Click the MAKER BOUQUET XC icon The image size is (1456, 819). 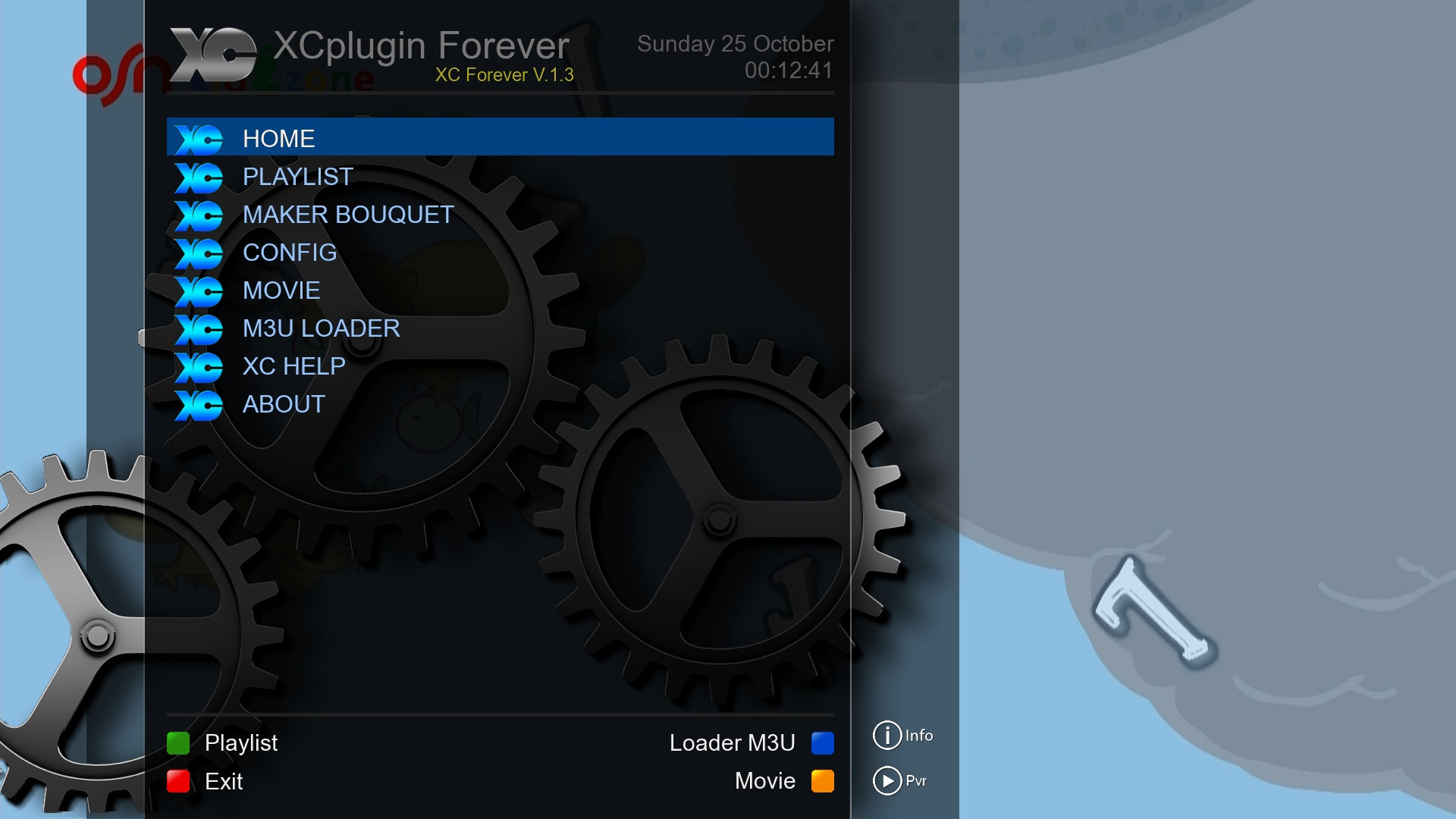click(x=200, y=214)
